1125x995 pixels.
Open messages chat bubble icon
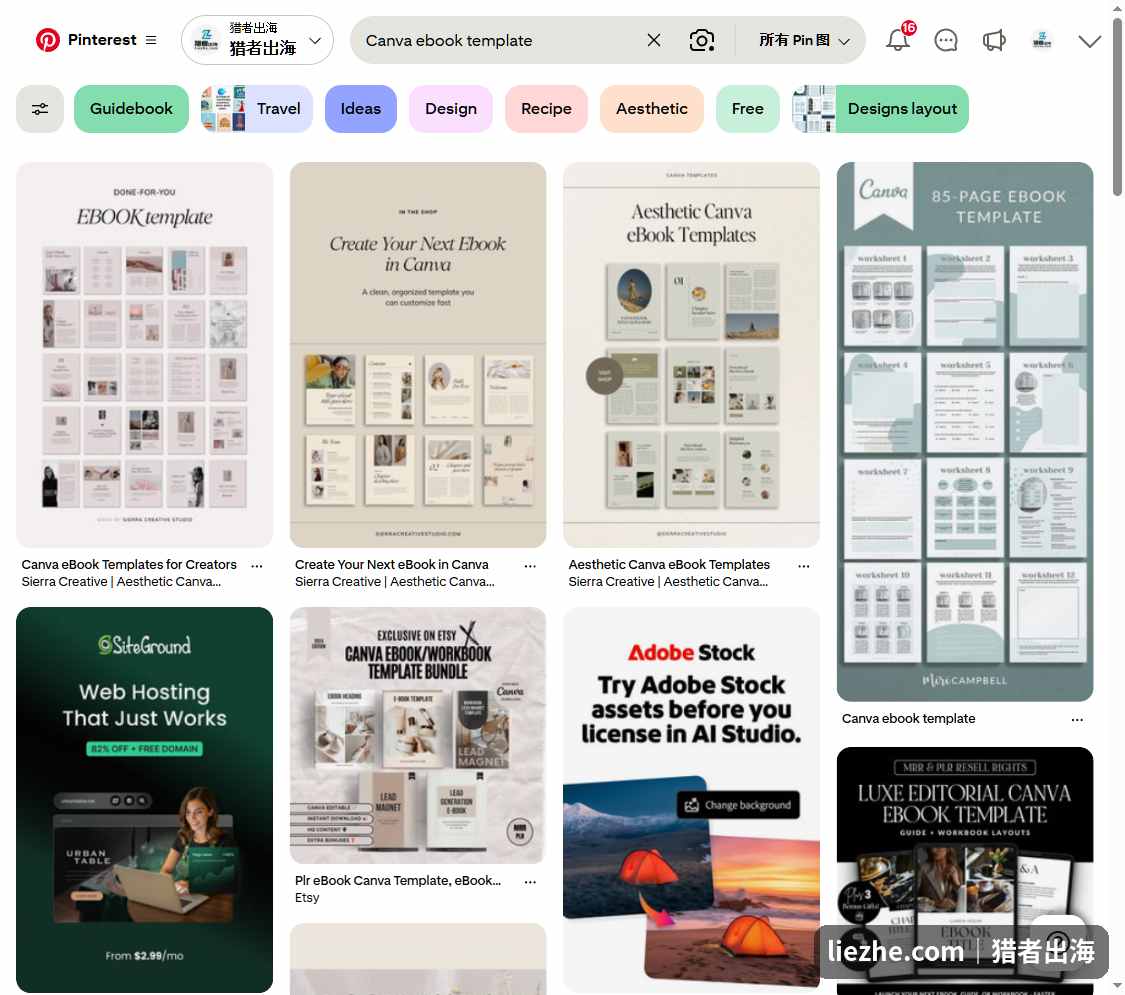tap(946, 40)
